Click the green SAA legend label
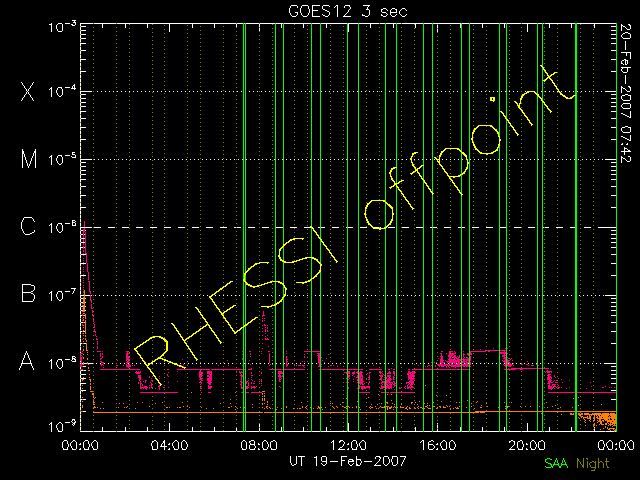This screenshot has height=480, width=640. pyautogui.click(x=556, y=463)
